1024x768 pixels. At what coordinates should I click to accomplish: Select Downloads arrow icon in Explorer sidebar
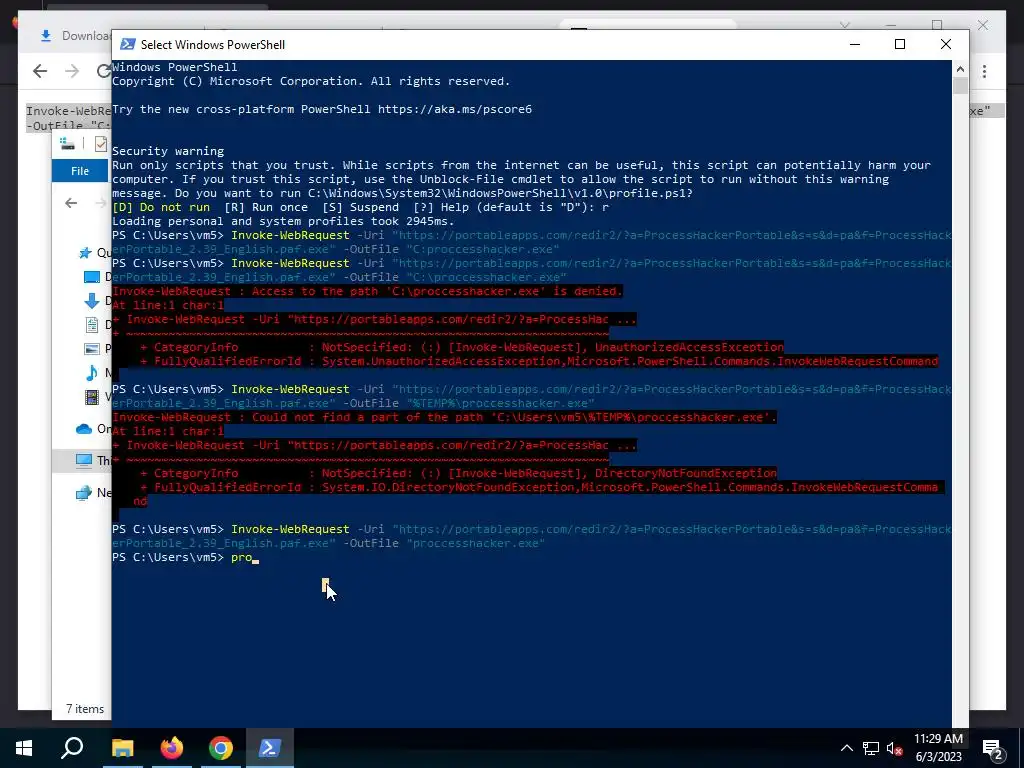point(92,300)
